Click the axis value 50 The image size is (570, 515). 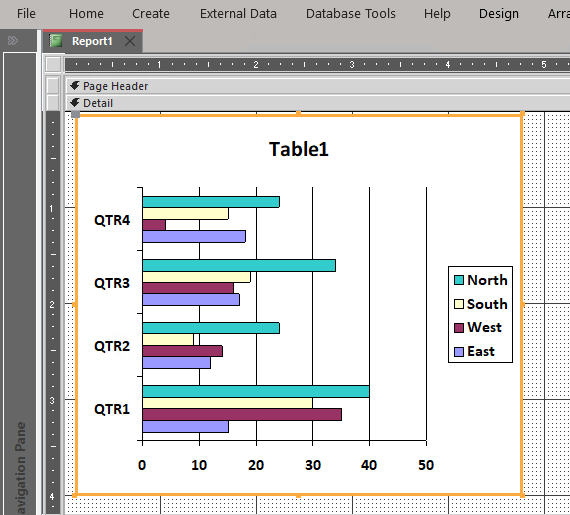(x=426, y=465)
